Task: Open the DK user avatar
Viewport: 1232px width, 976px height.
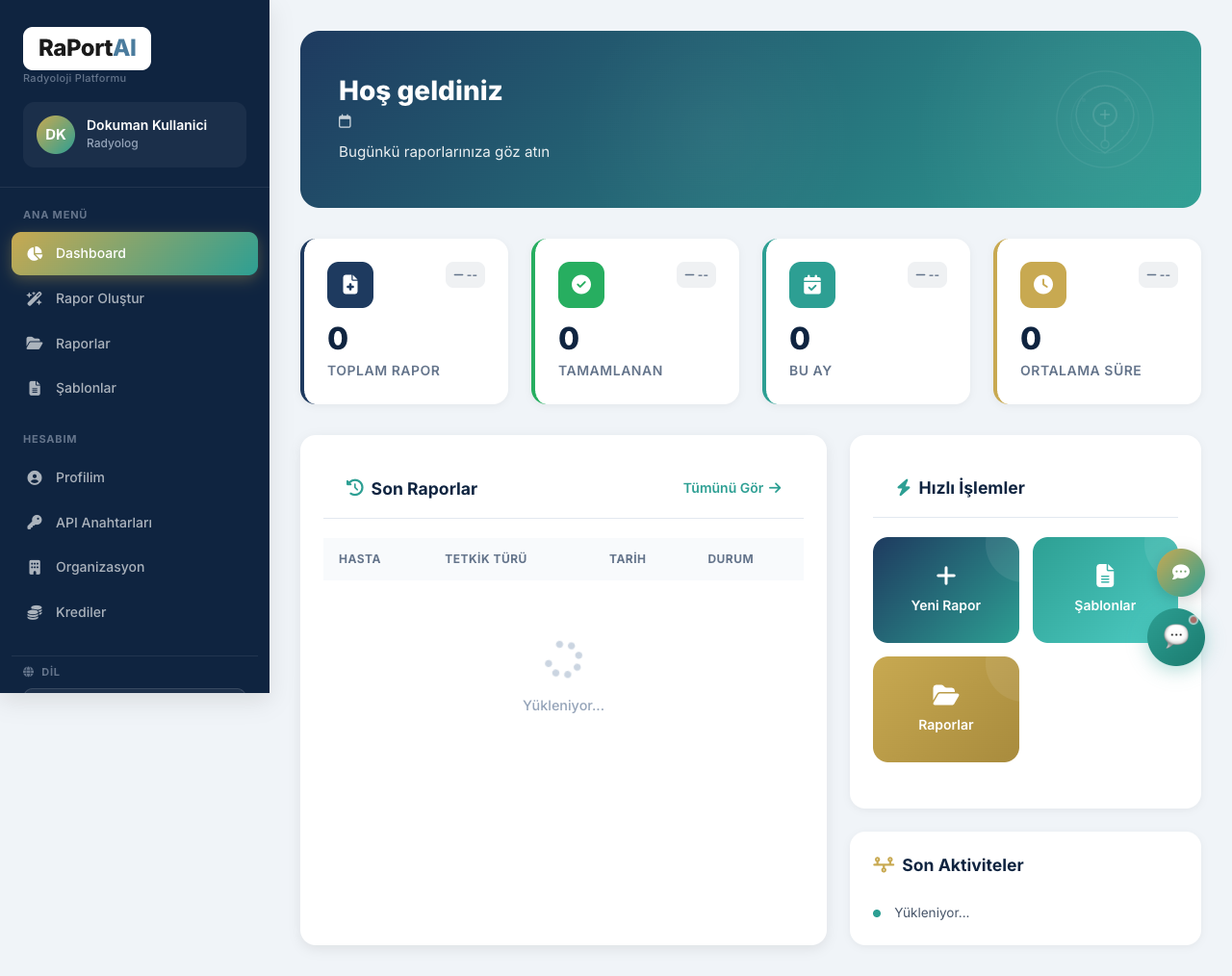Action: [x=56, y=135]
